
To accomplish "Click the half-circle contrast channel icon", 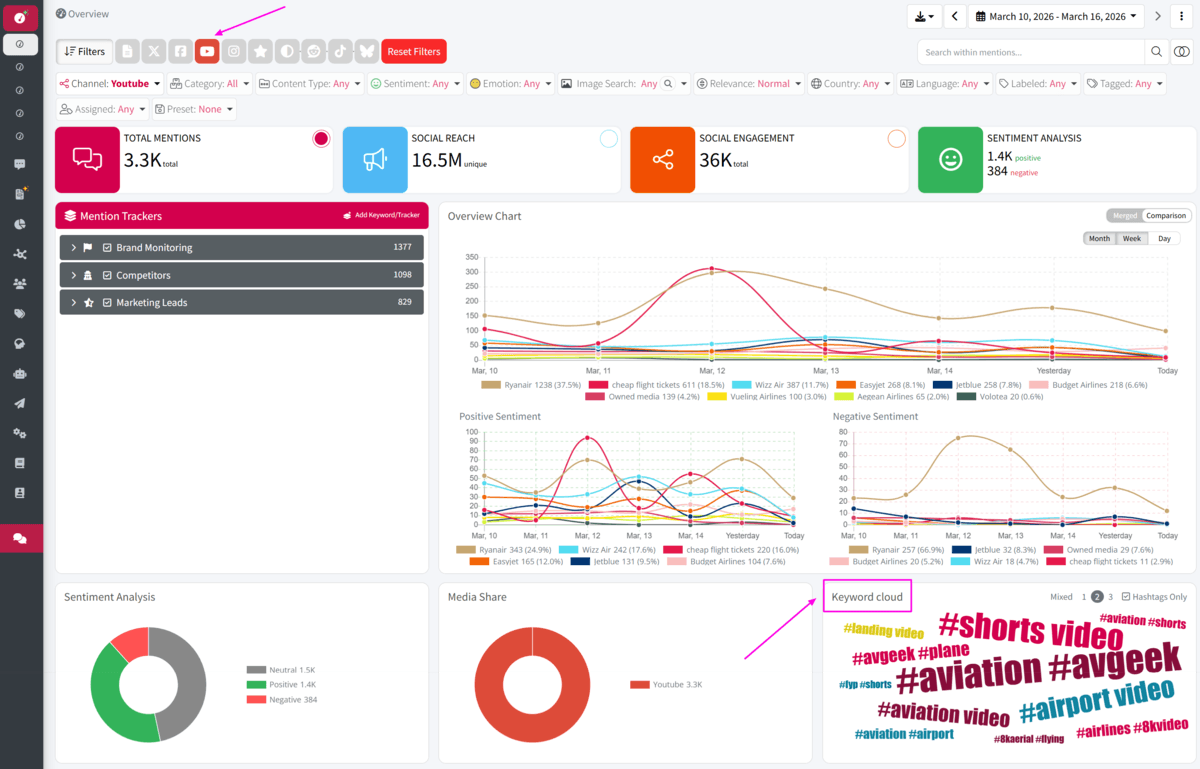I will click(287, 51).
